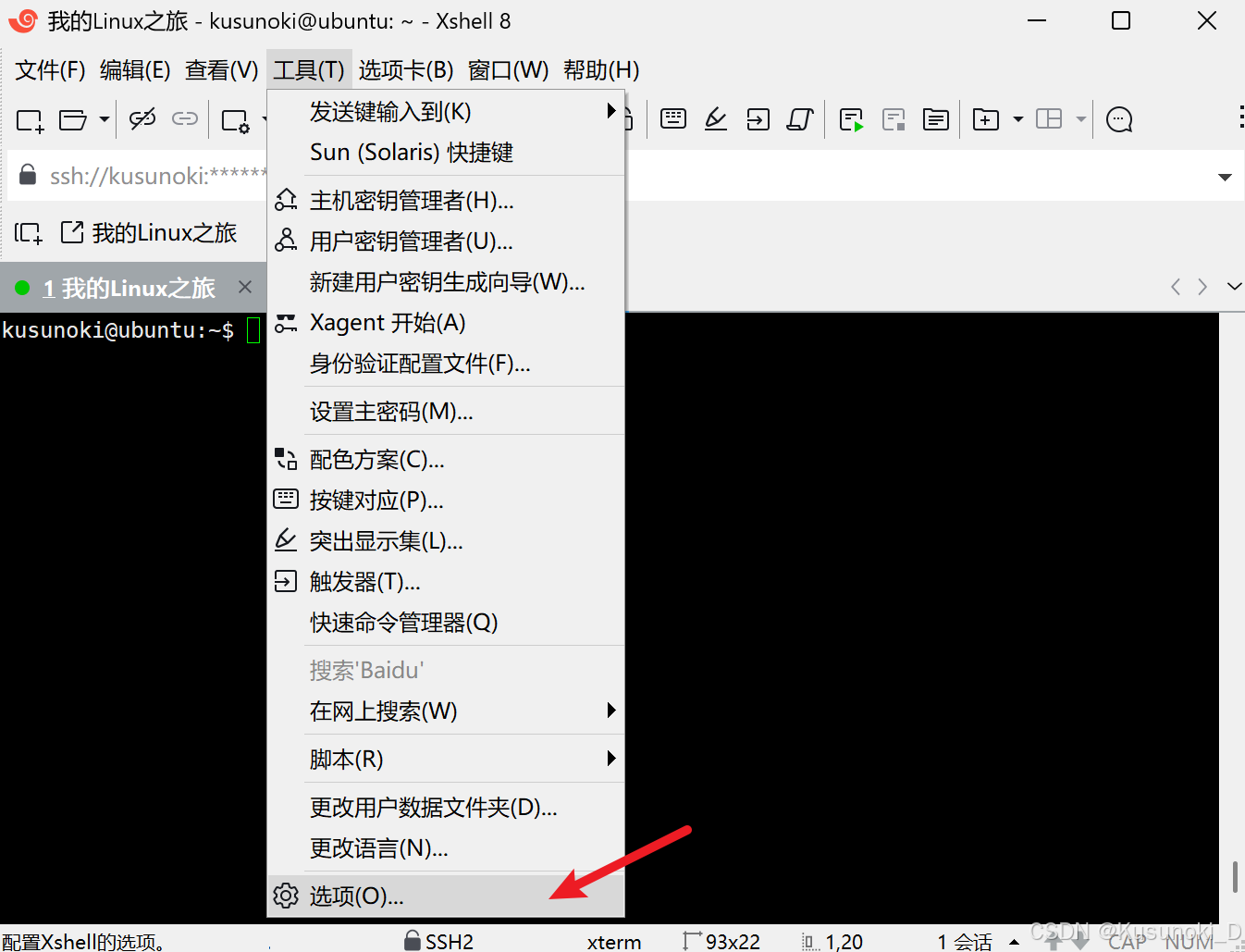This screenshot has width=1245, height=952.
Task: Open the toolbar overflow dots
Action: 1239,117
